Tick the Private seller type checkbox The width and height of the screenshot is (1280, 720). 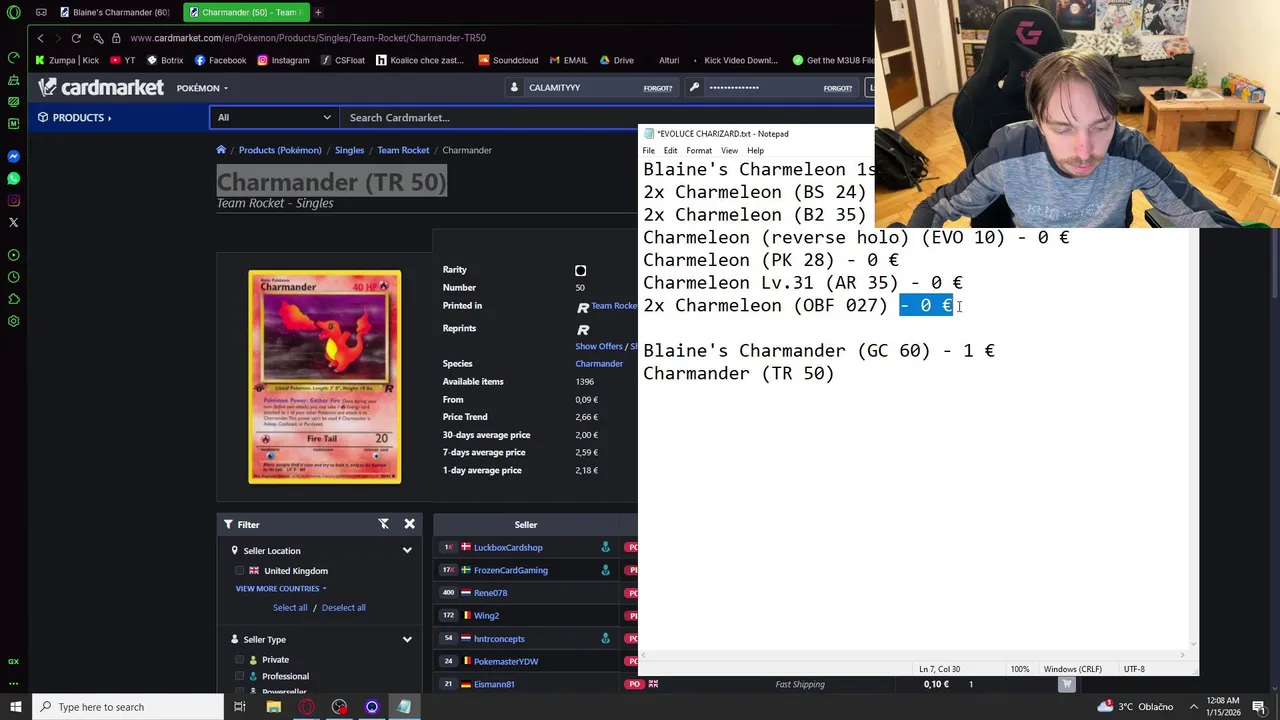point(240,660)
